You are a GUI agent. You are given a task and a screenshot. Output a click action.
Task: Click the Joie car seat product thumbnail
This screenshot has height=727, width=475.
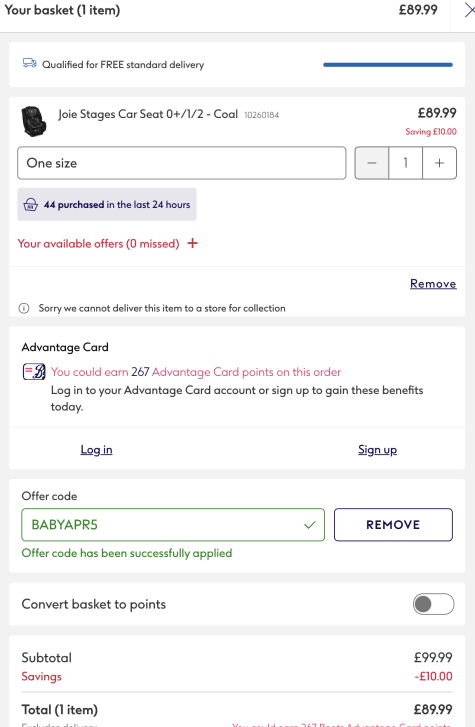(x=34, y=121)
